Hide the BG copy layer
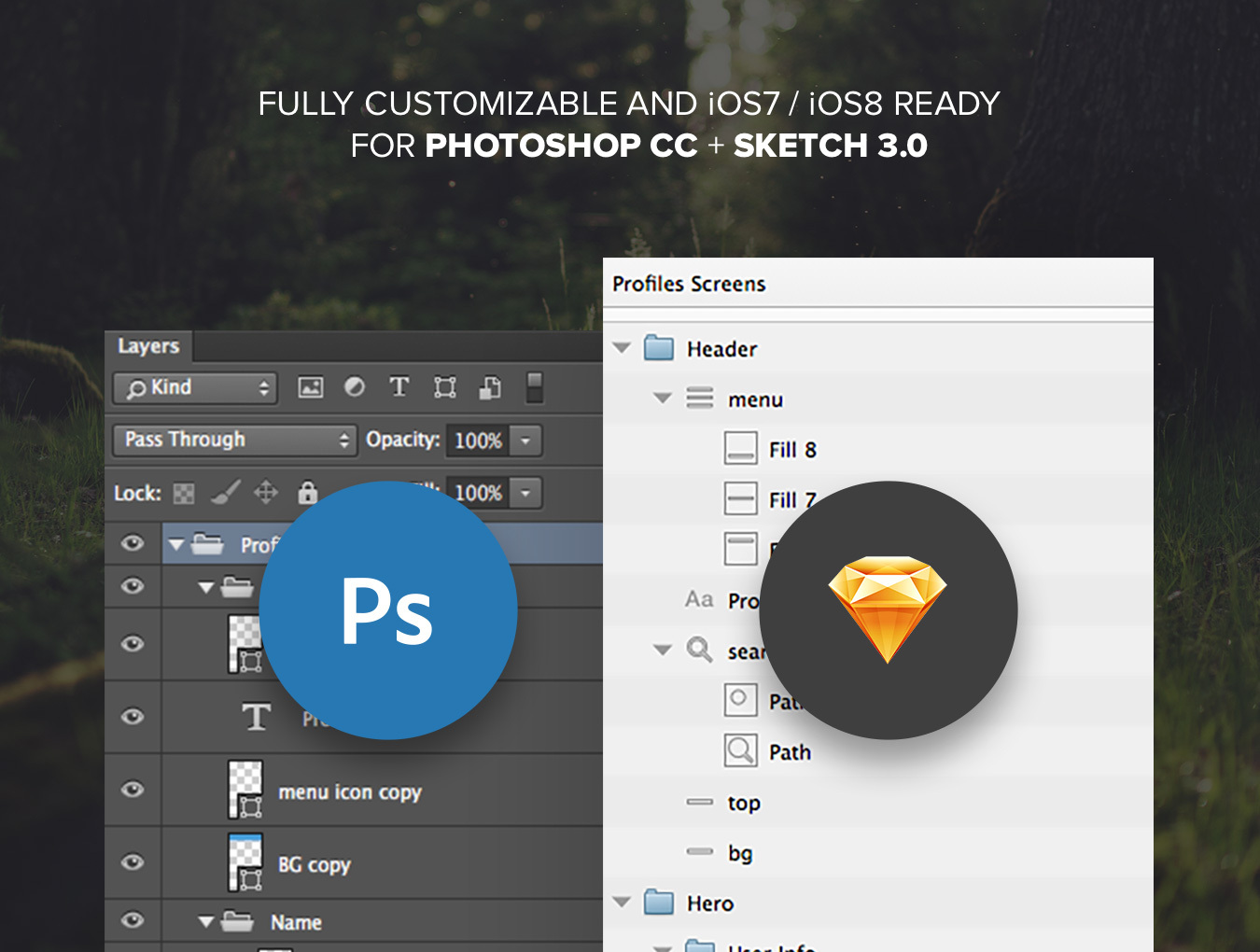Screen dimensions: 1260x952 pos(133,861)
